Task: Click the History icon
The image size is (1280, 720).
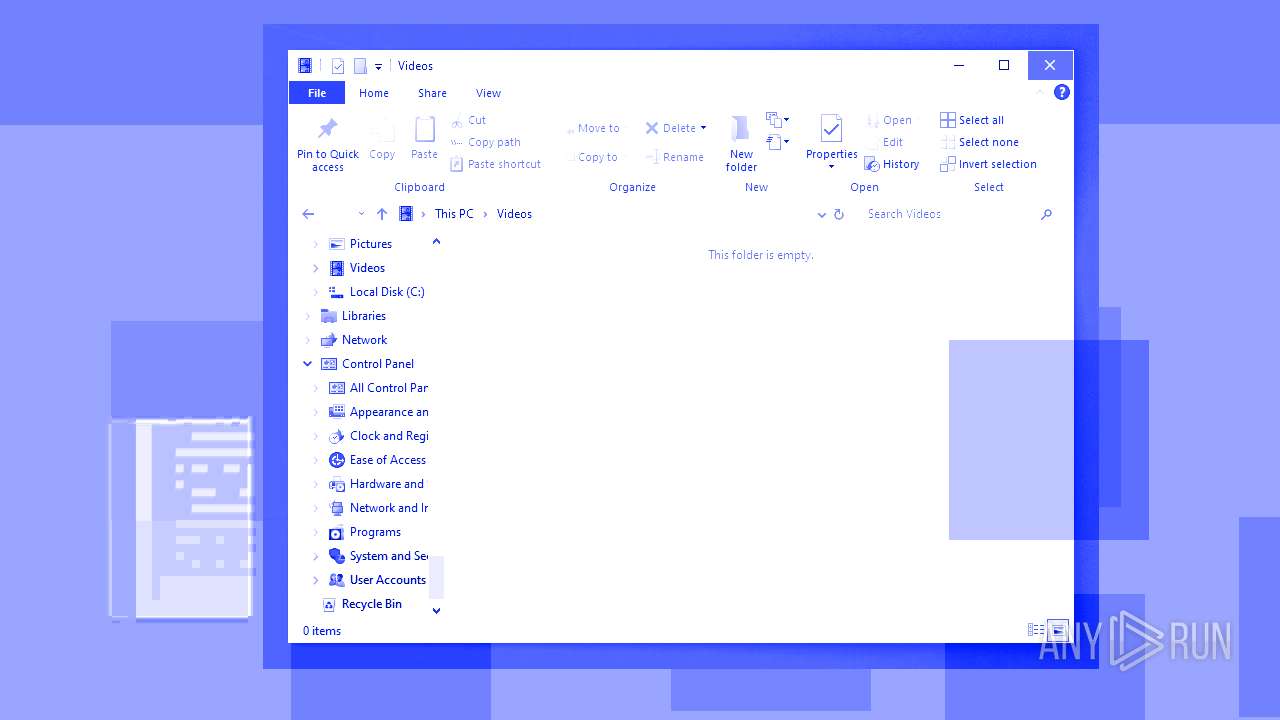Action: [872, 164]
